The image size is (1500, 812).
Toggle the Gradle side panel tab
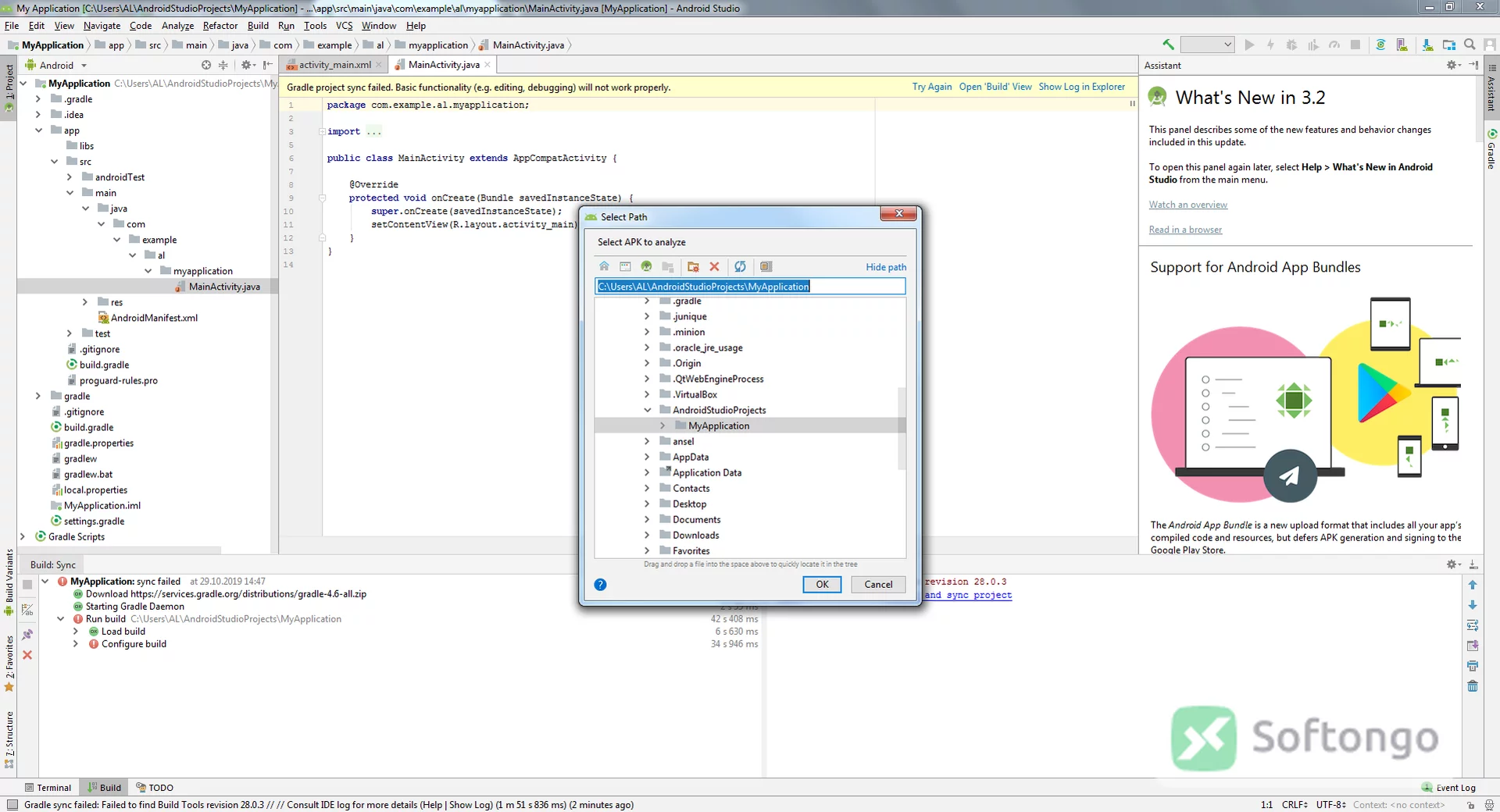pos(1491,150)
